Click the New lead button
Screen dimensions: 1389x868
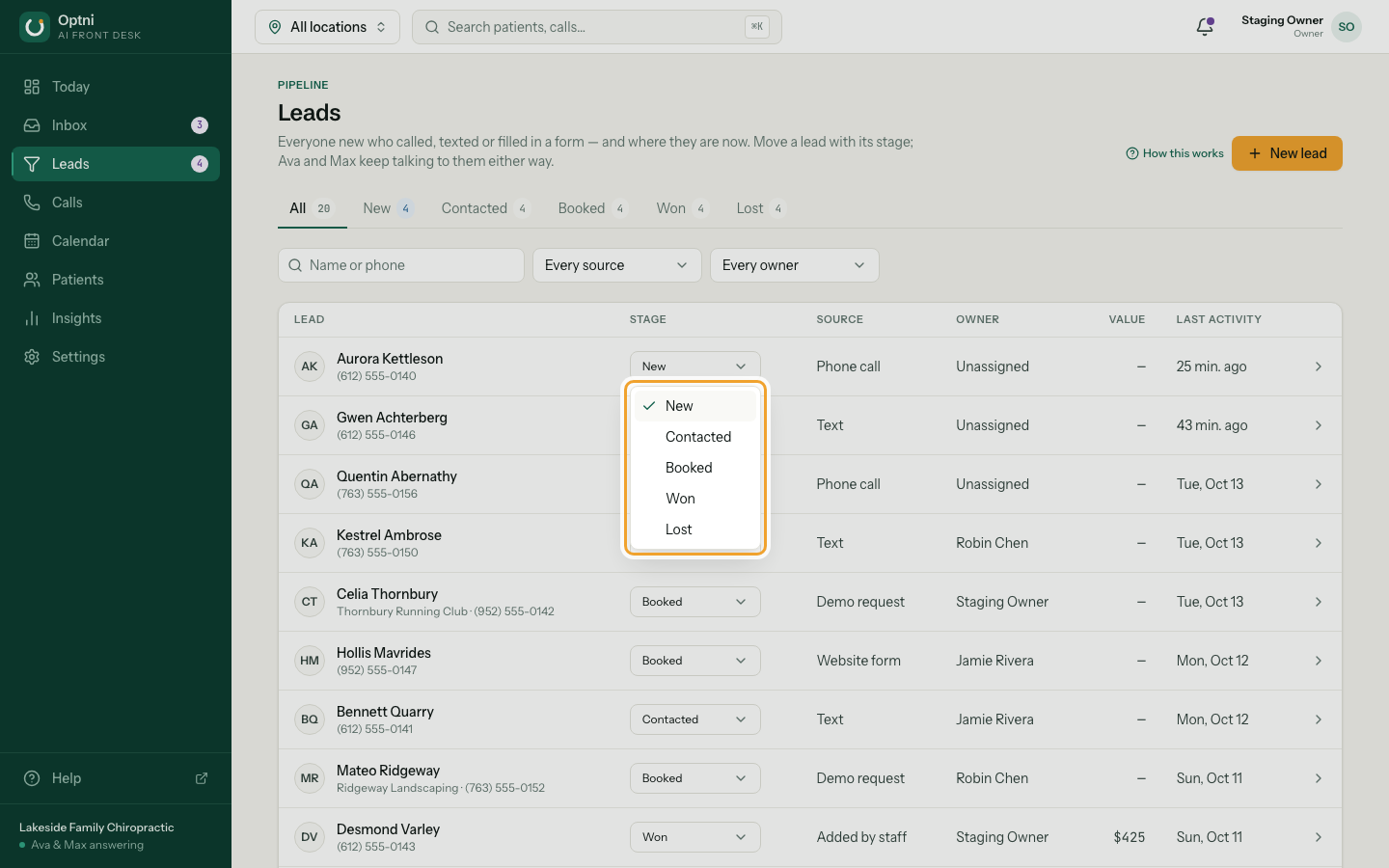coord(1287,153)
